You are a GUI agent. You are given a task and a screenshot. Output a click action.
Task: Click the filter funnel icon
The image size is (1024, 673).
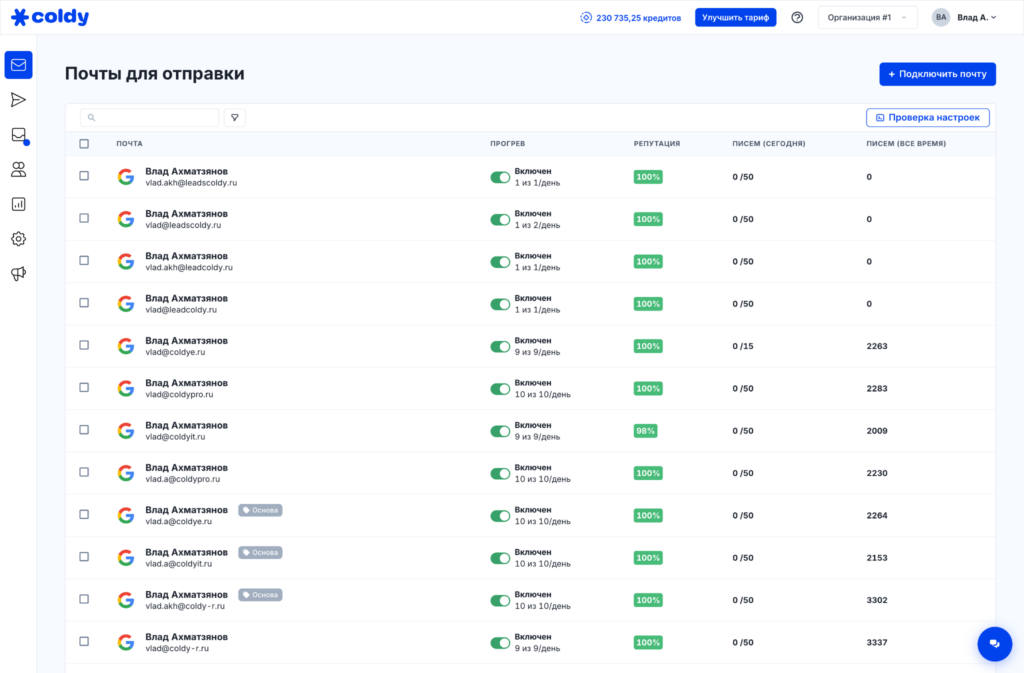point(234,117)
